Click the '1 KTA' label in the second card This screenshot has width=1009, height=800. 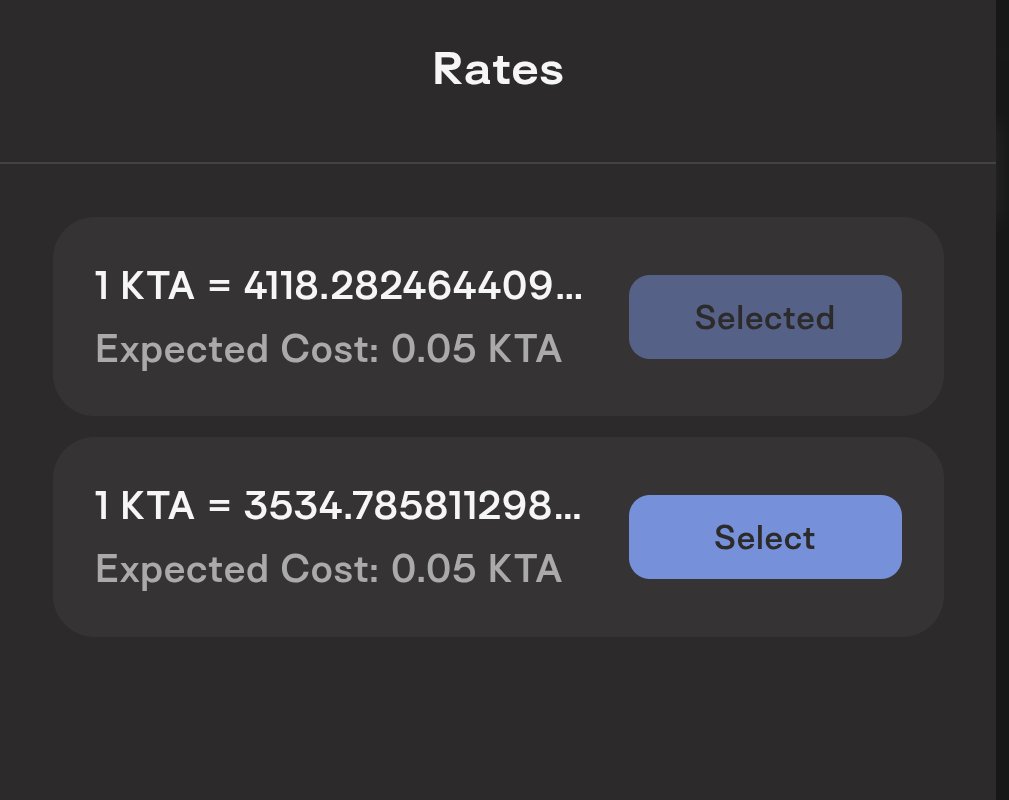(x=145, y=505)
